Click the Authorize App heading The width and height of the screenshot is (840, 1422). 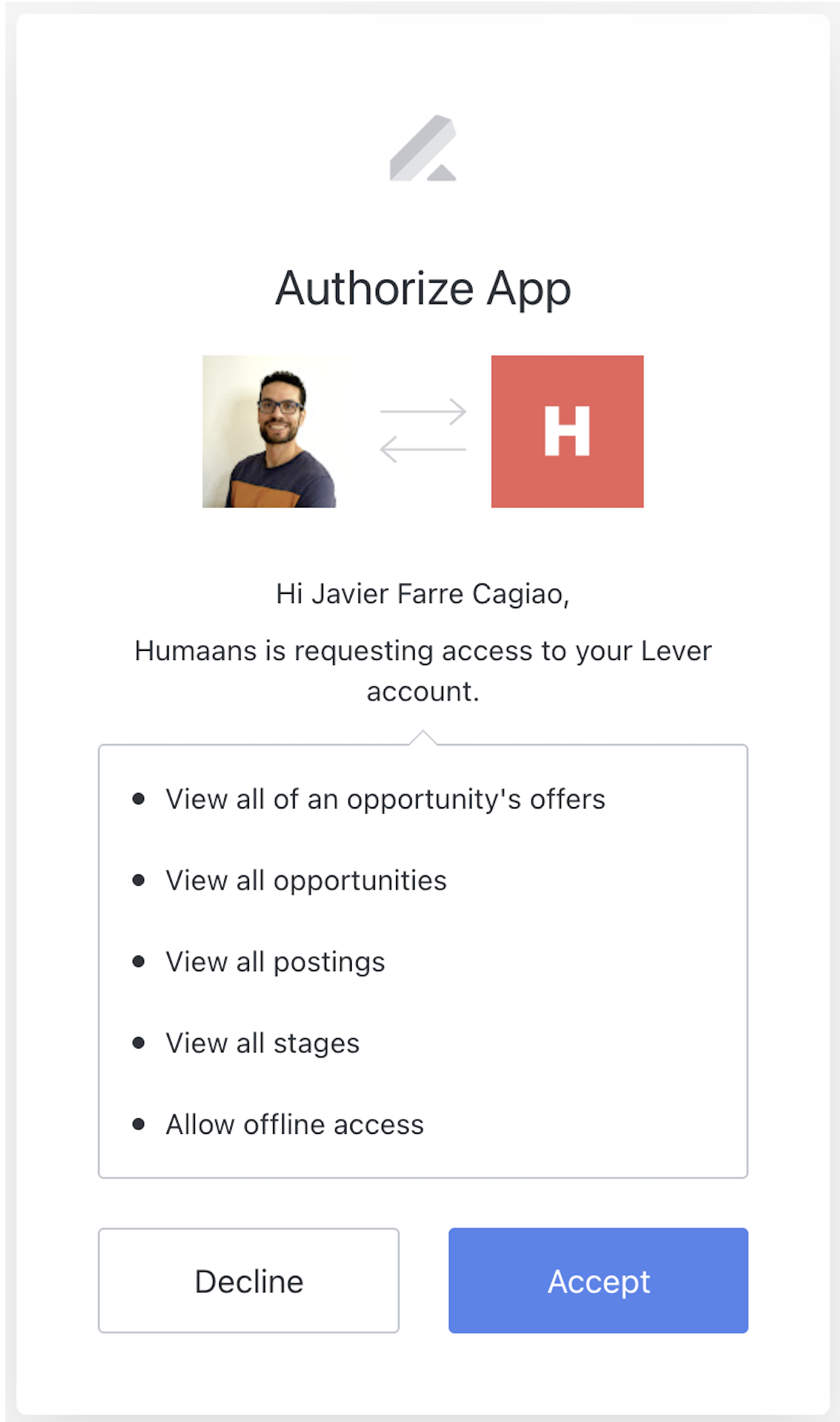(423, 289)
